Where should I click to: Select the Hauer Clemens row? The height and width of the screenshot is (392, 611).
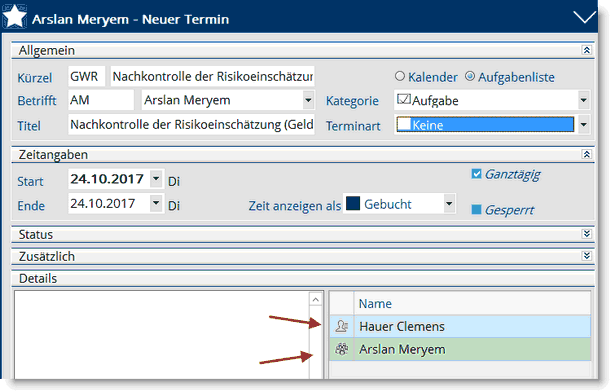(x=460, y=327)
